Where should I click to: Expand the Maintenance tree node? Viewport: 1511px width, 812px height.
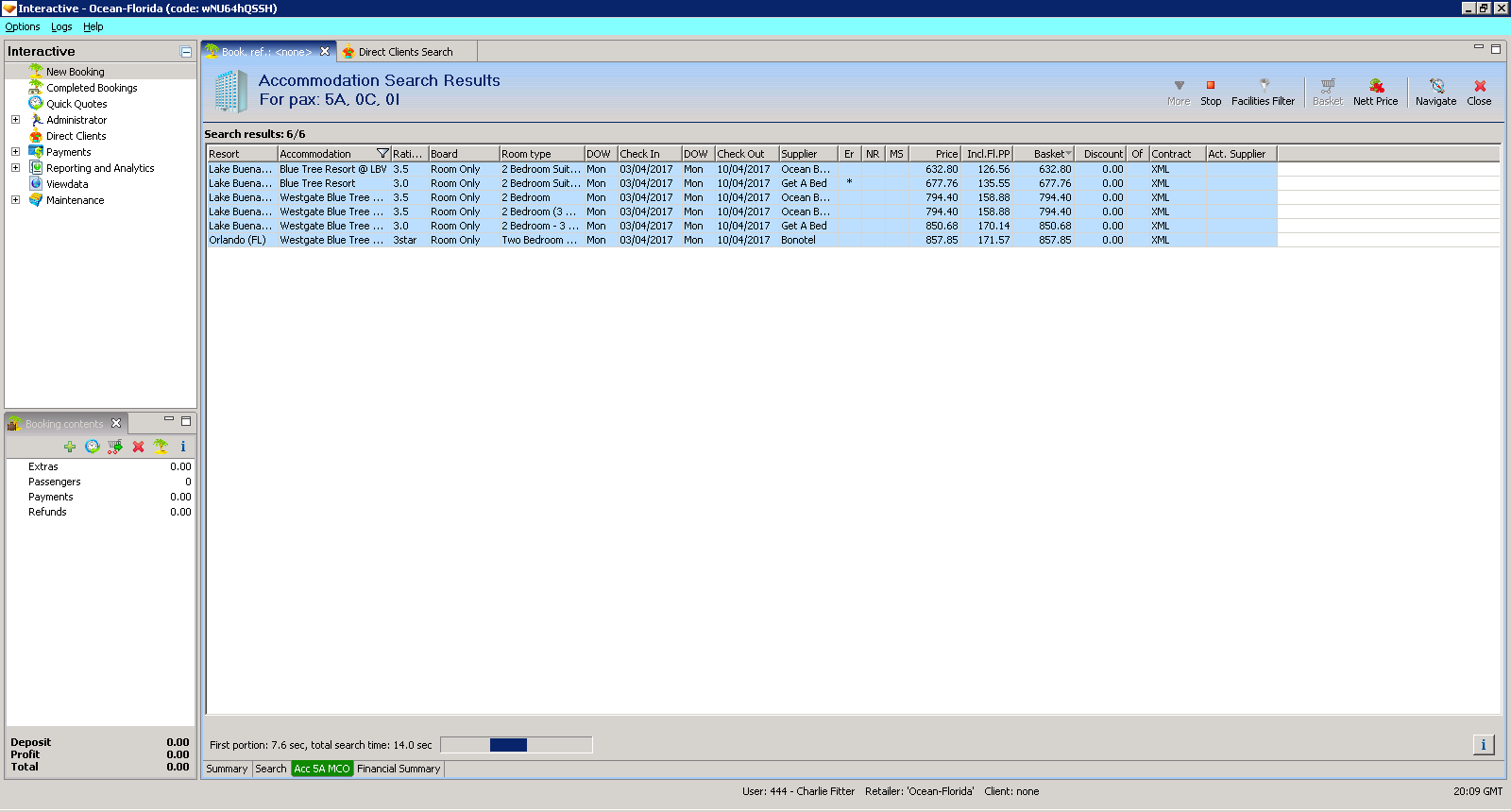(x=15, y=199)
